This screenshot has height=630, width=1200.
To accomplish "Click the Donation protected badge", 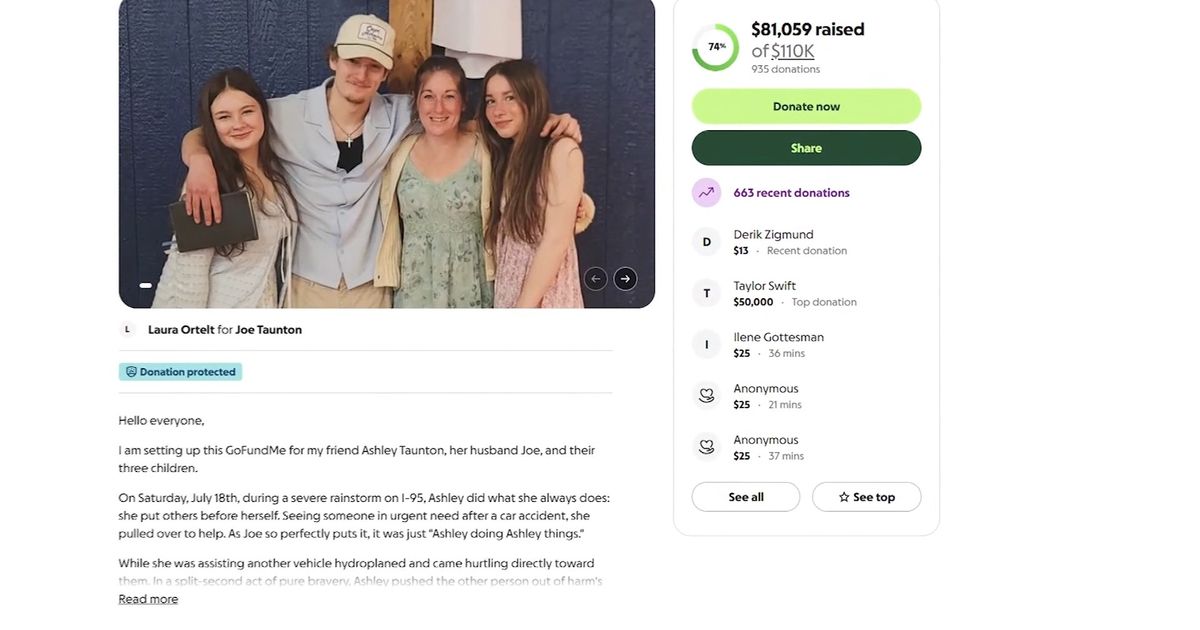I will pos(181,372).
